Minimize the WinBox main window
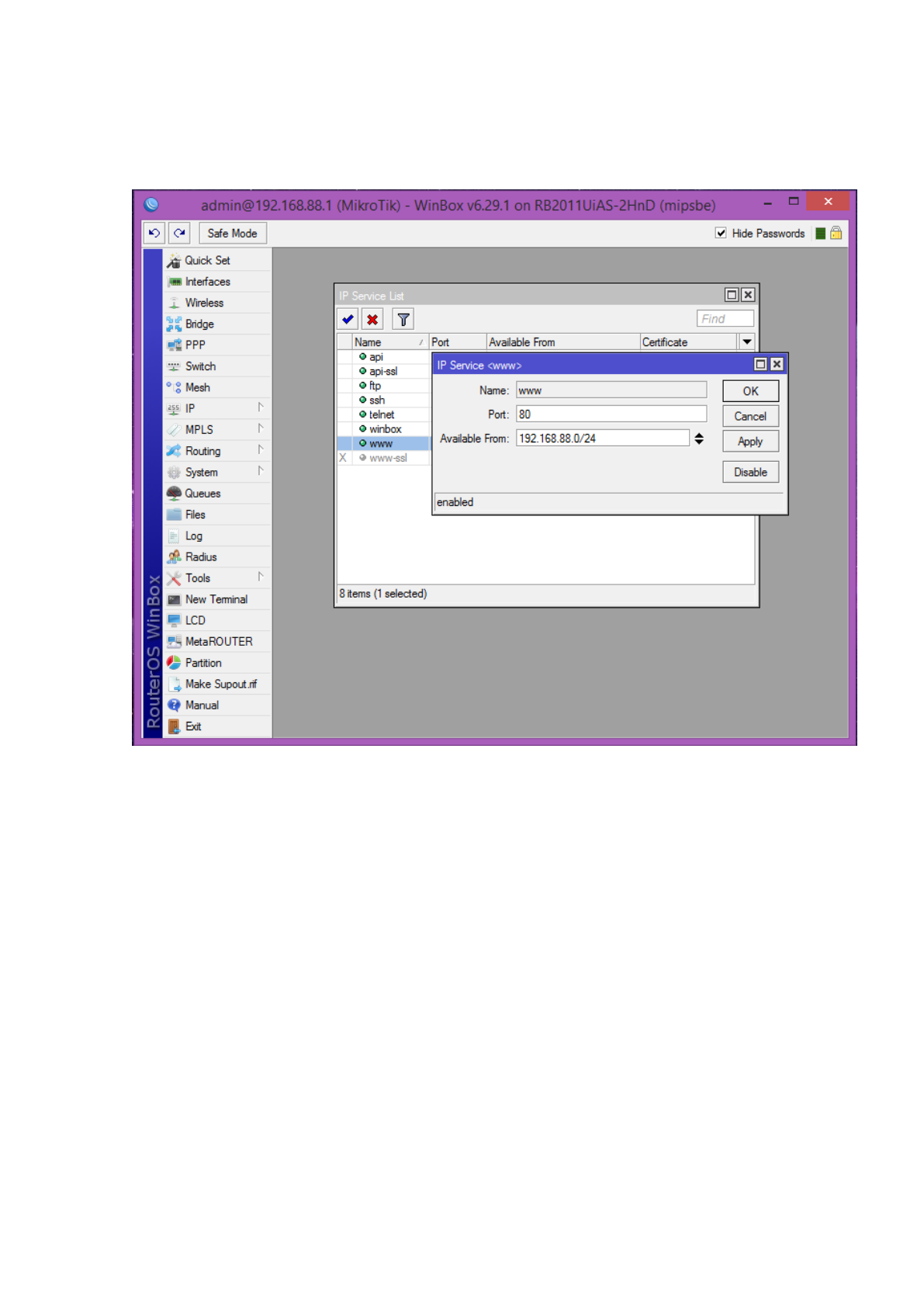Viewport: 924px width, 1307px height. 767,203
